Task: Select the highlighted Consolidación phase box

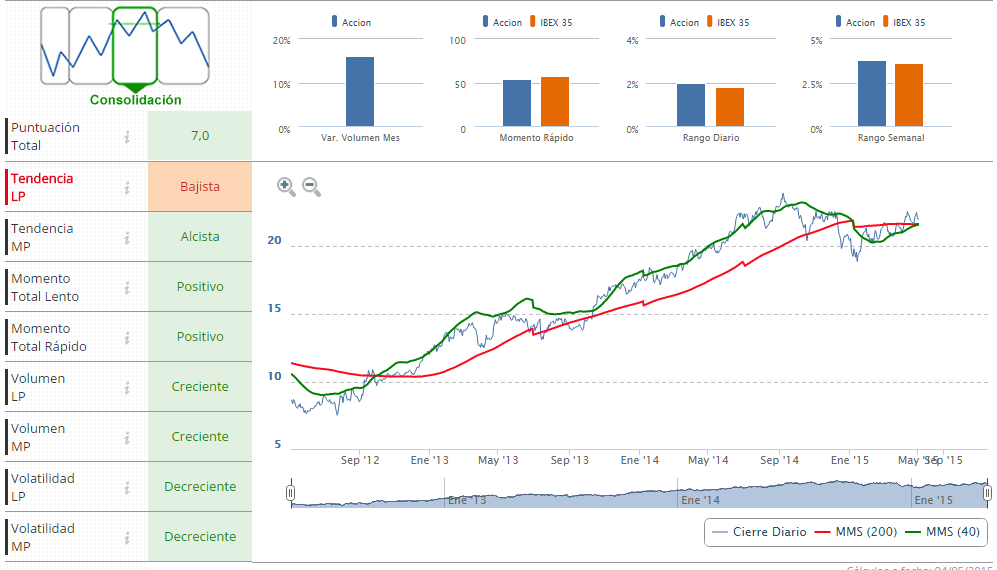Action: pos(135,46)
